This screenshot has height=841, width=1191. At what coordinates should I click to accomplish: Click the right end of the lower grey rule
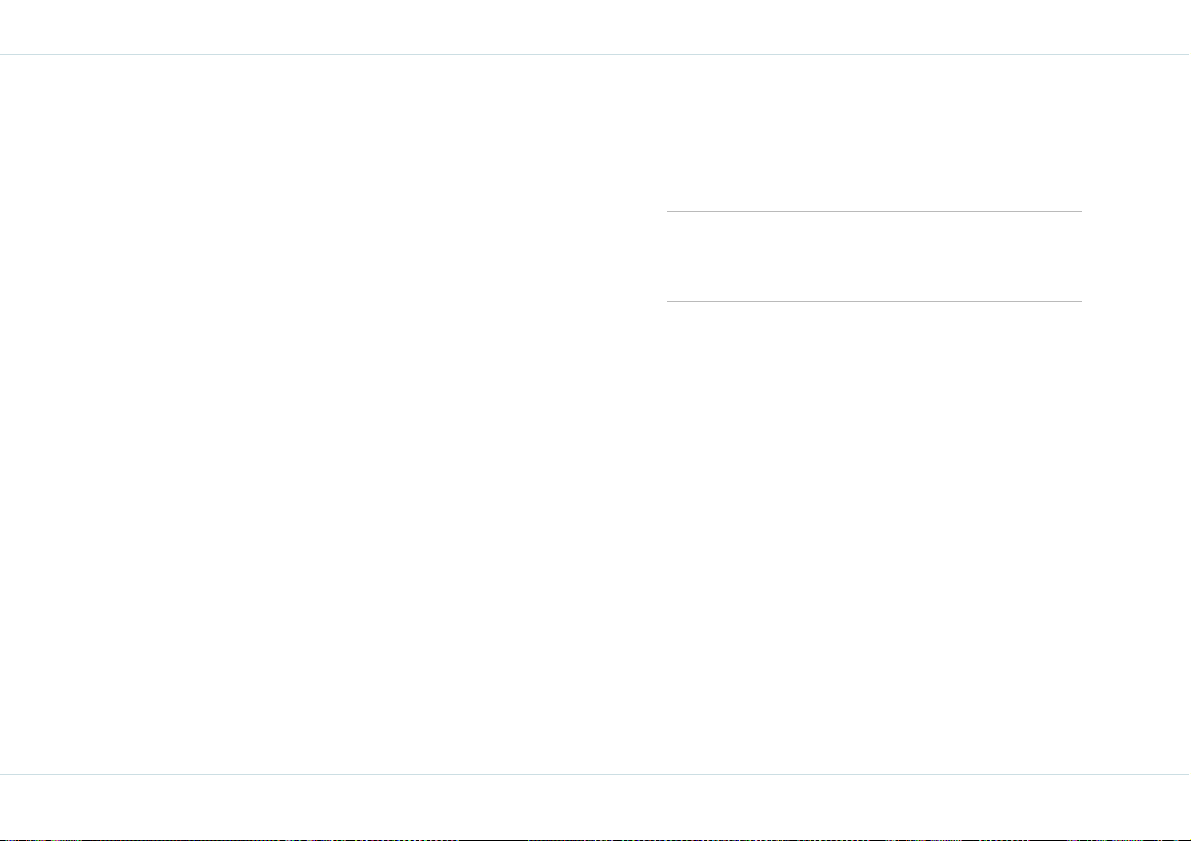(1079, 302)
